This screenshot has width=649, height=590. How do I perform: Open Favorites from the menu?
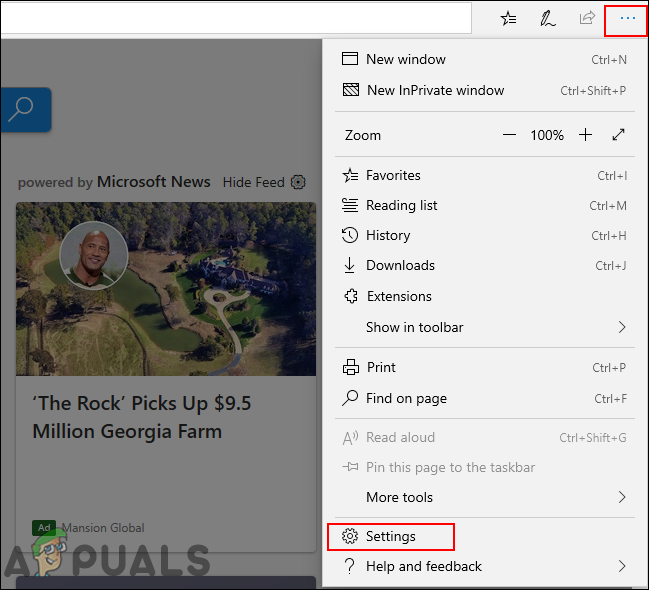[x=484, y=176]
